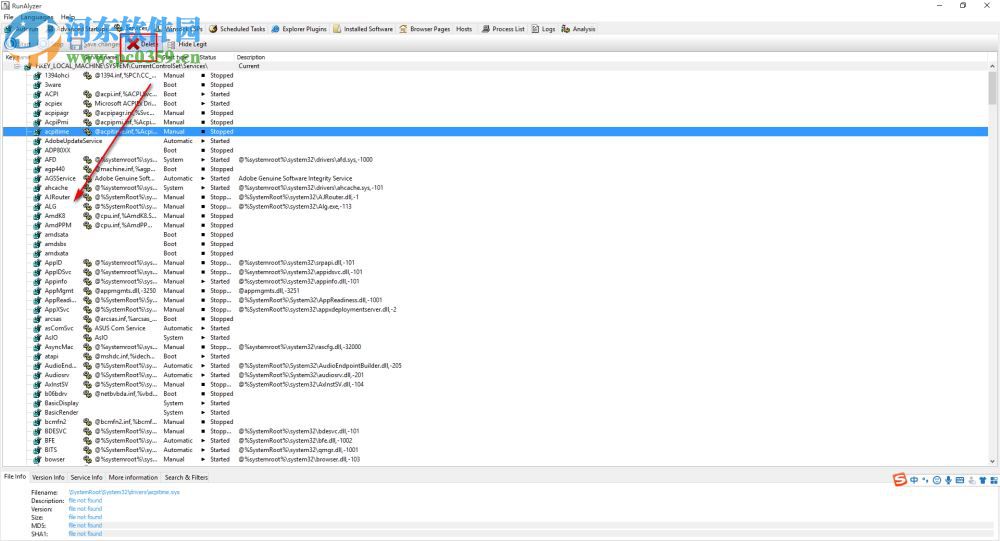Show the Process List
Viewport: 1000px width, 541px height.
tap(503, 29)
